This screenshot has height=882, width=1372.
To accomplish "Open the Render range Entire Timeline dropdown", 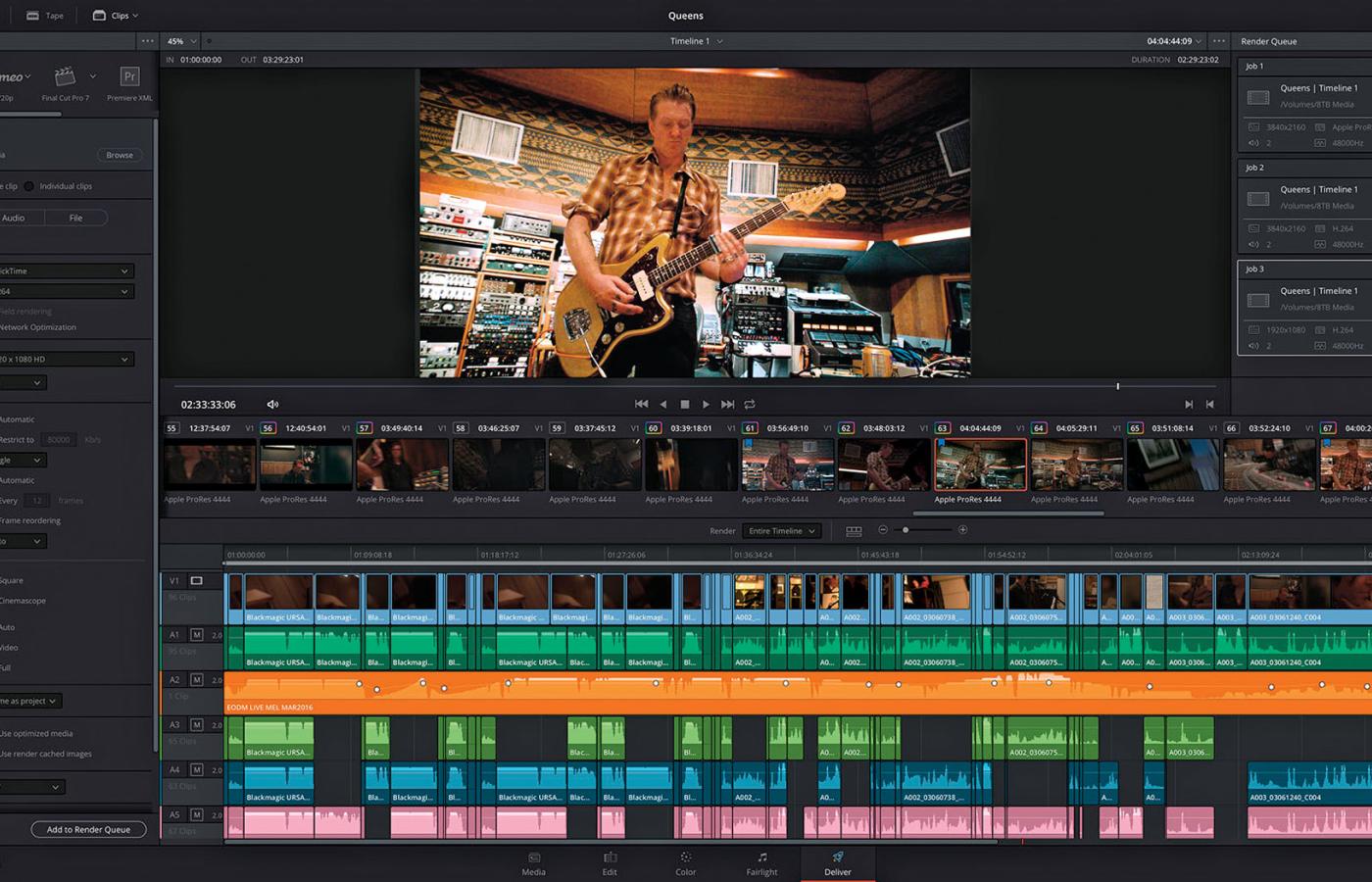I will [781, 531].
